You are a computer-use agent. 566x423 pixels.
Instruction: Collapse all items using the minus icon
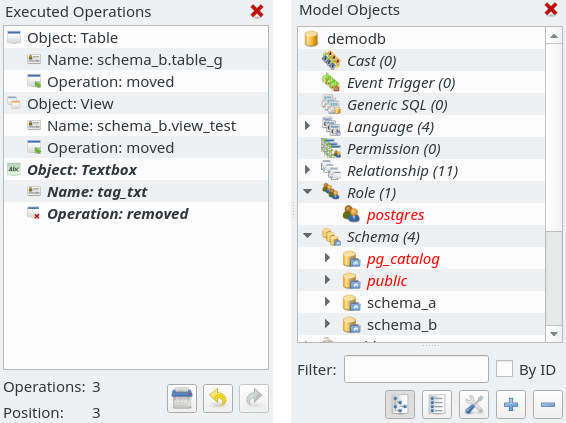click(x=548, y=404)
